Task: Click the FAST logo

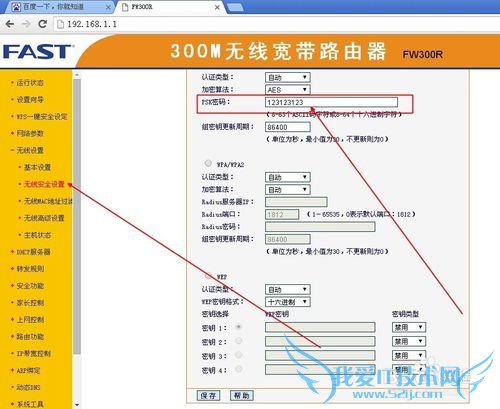Action: tap(37, 52)
